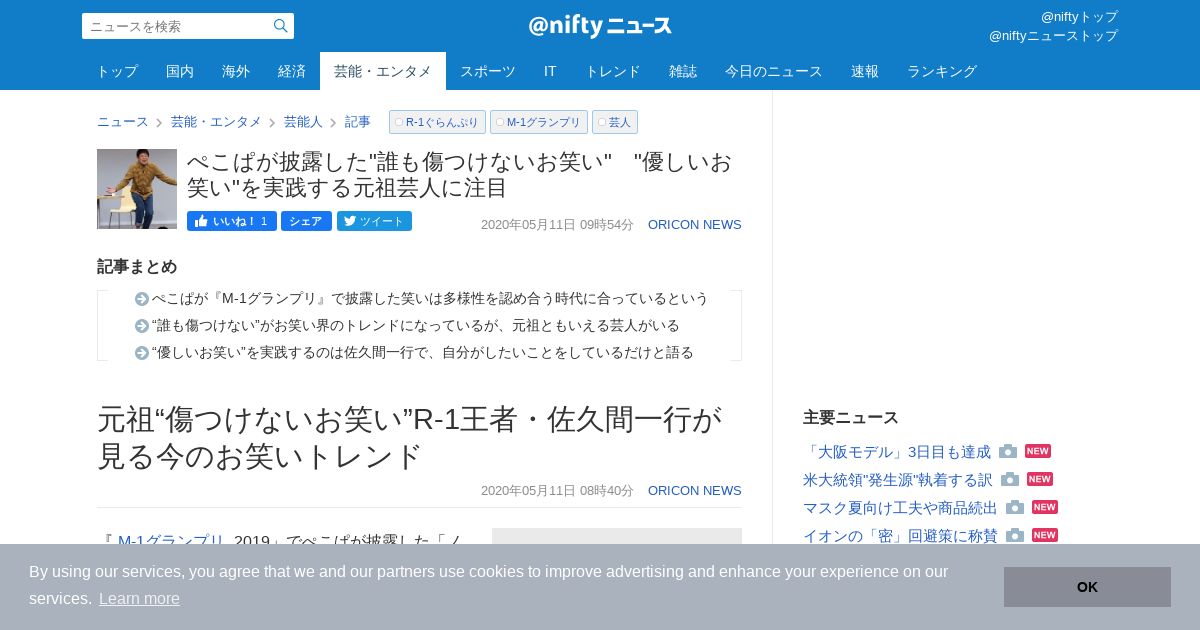Viewport: 1200px width, 630px height.
Task: Select the 芸人 tag
Action: point(615,122)
